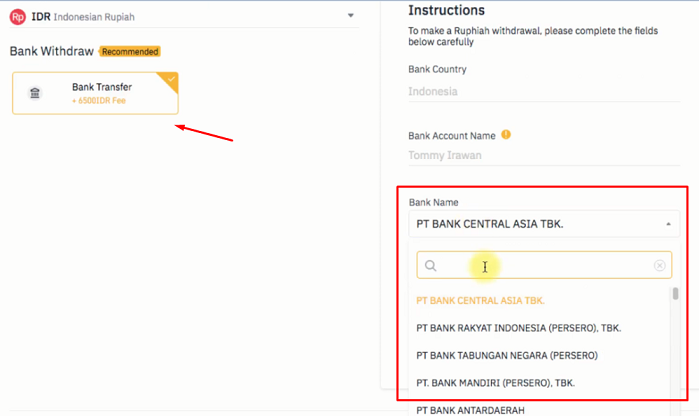Image resolution: width=699 pixels, height=416 pixels.
Task: Click the magnifier icon in bank search
Action: pos(430,266)
